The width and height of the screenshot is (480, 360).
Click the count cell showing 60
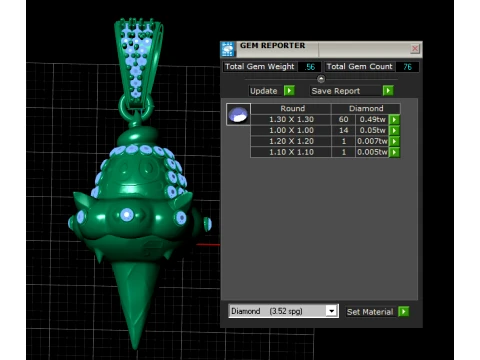[343, 119]
